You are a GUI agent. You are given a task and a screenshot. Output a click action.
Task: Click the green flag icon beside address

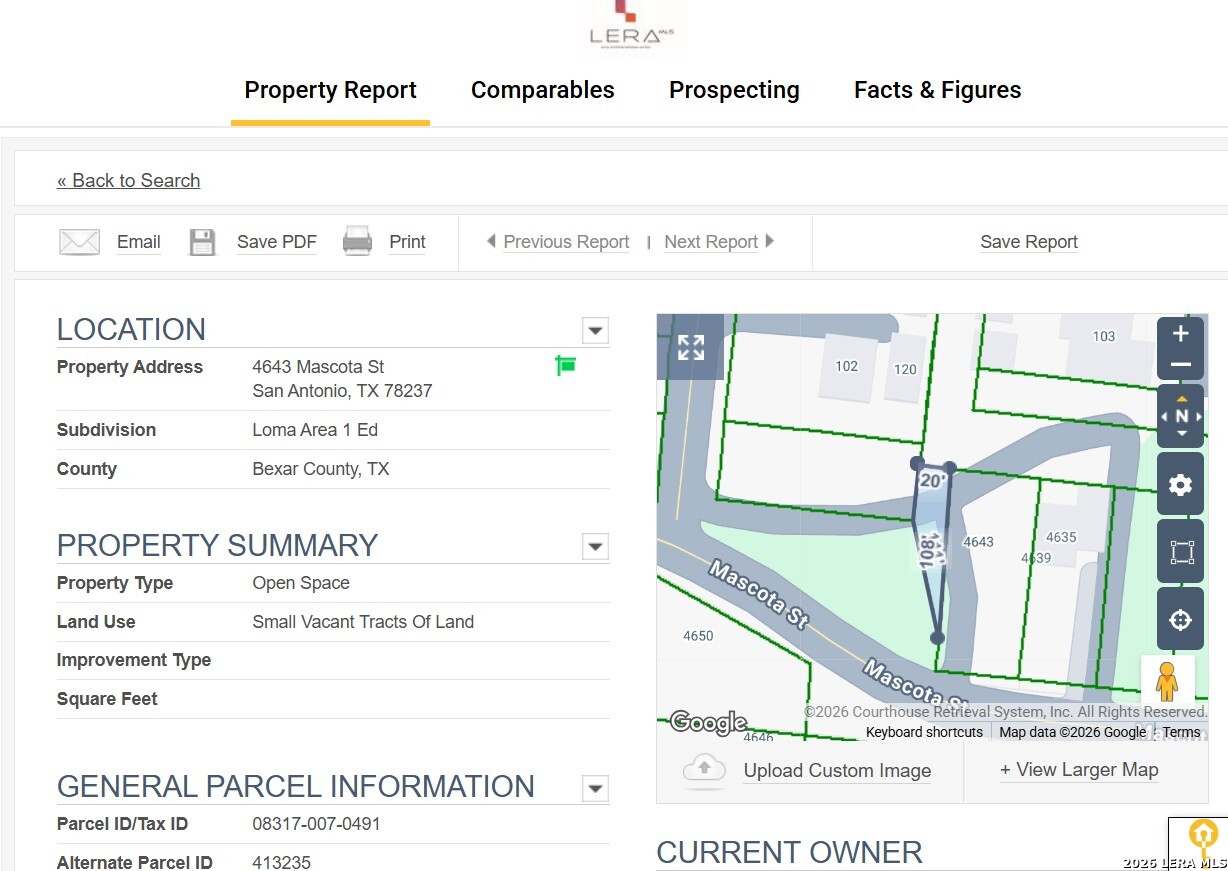(x=566, y=366)
